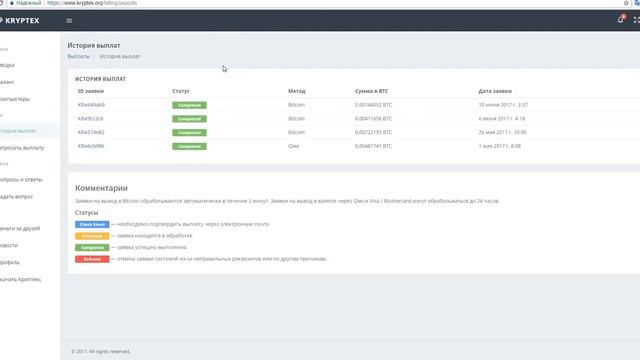Screen dimensions: 640x360
Task: Click the secure lock icon in address bar
Action: coord(11,3)
